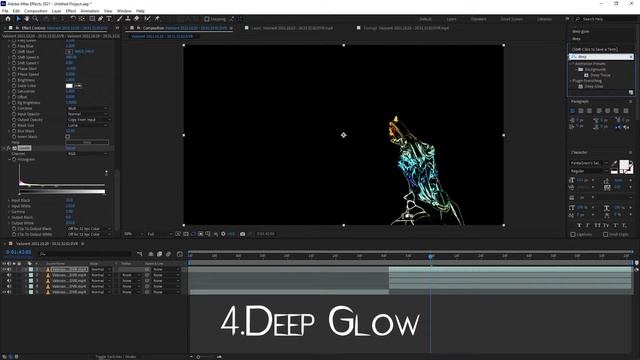
Task: Click the Suns Color eyedropper icon
Action: [78, 86]
